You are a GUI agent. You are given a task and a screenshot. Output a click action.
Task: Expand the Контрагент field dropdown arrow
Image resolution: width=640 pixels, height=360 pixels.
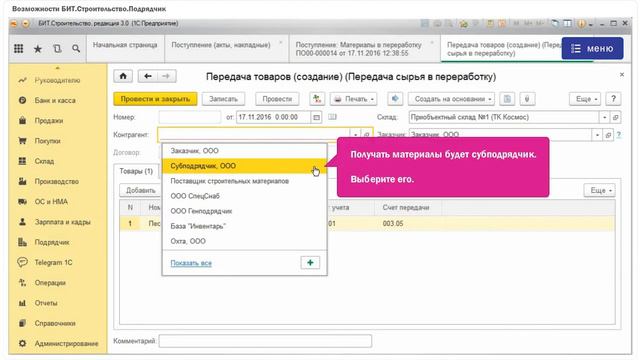tap(356, 134)
